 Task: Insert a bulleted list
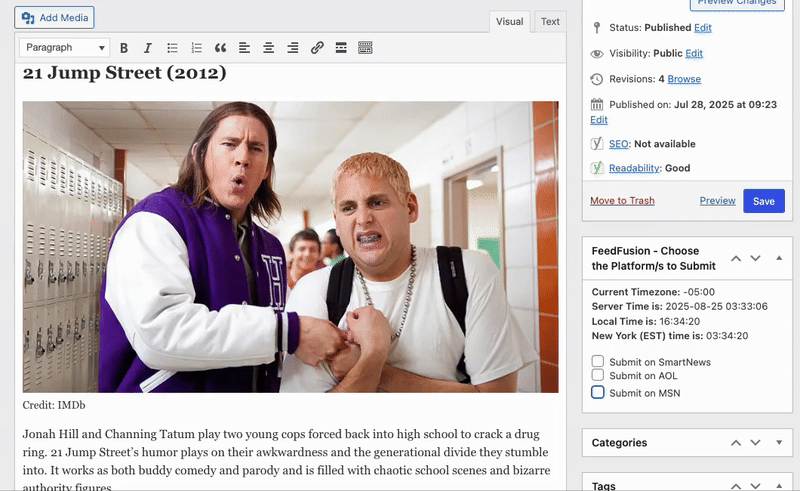pos(172,48)
